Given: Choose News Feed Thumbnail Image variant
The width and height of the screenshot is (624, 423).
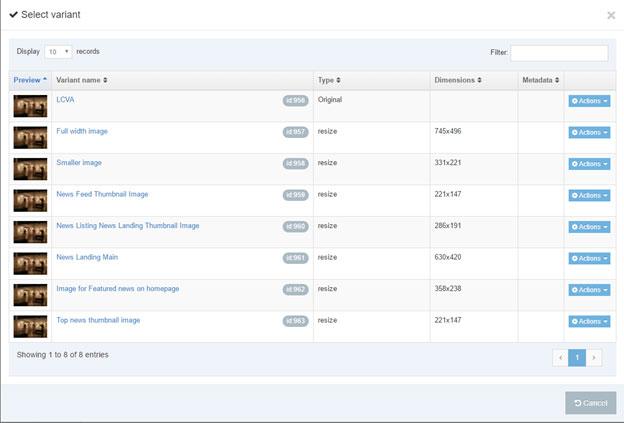Looking at the screenshot, I should pyautogui.click(x=102, y=194).
